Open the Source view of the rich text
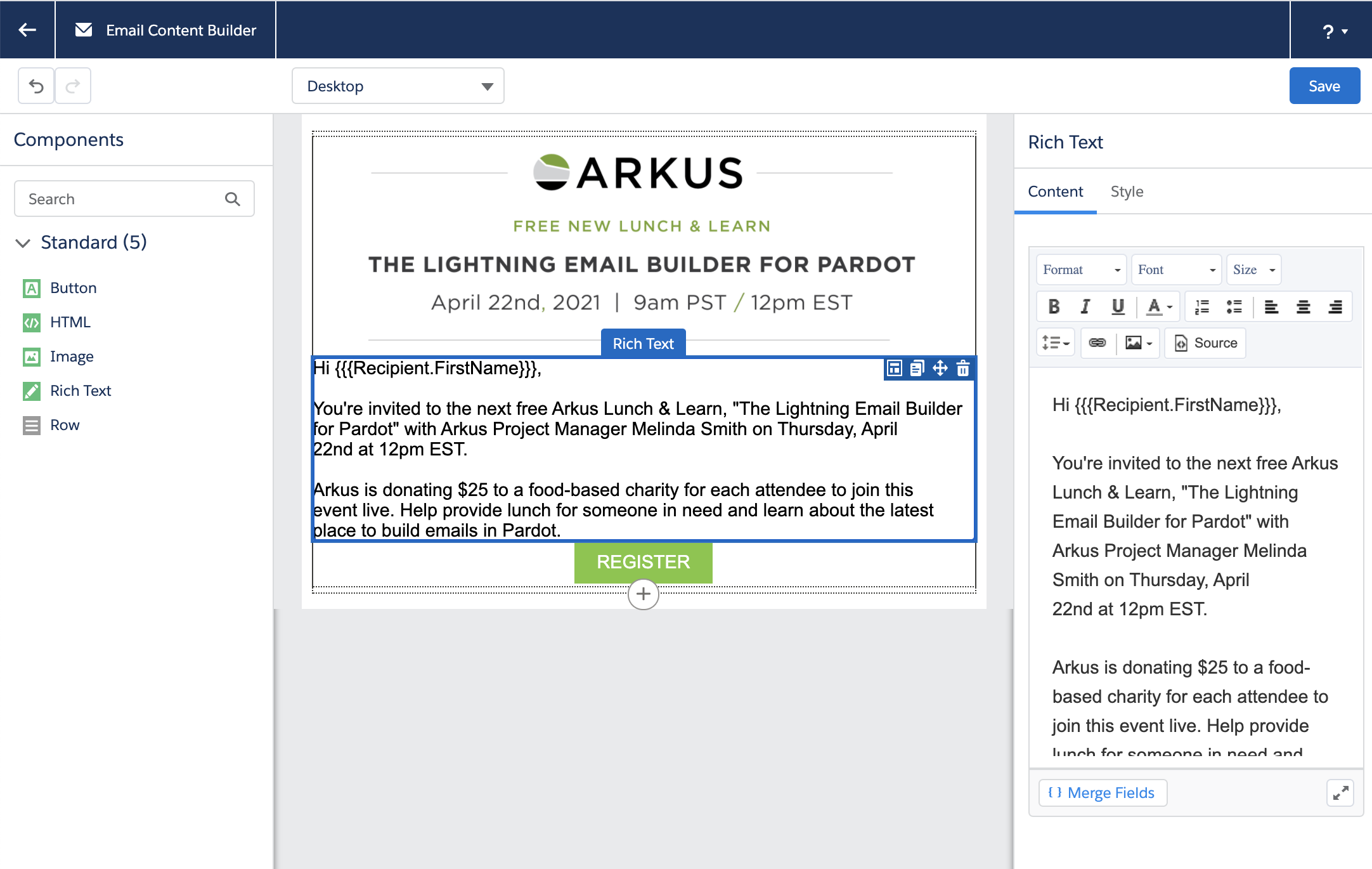Screen dimensions: 1372x869 (x=1205, y=343)
